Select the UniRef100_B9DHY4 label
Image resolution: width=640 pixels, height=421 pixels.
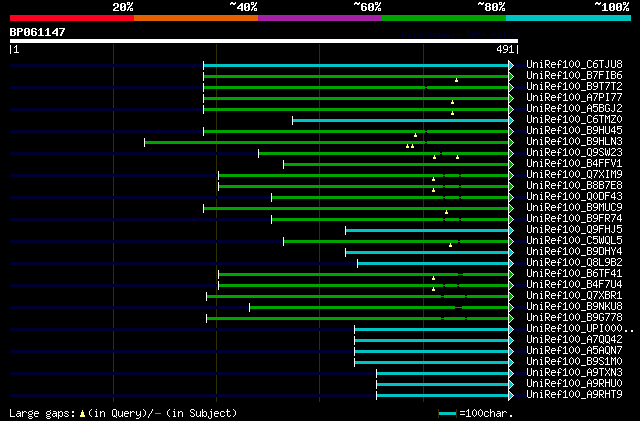click(574, 252)
